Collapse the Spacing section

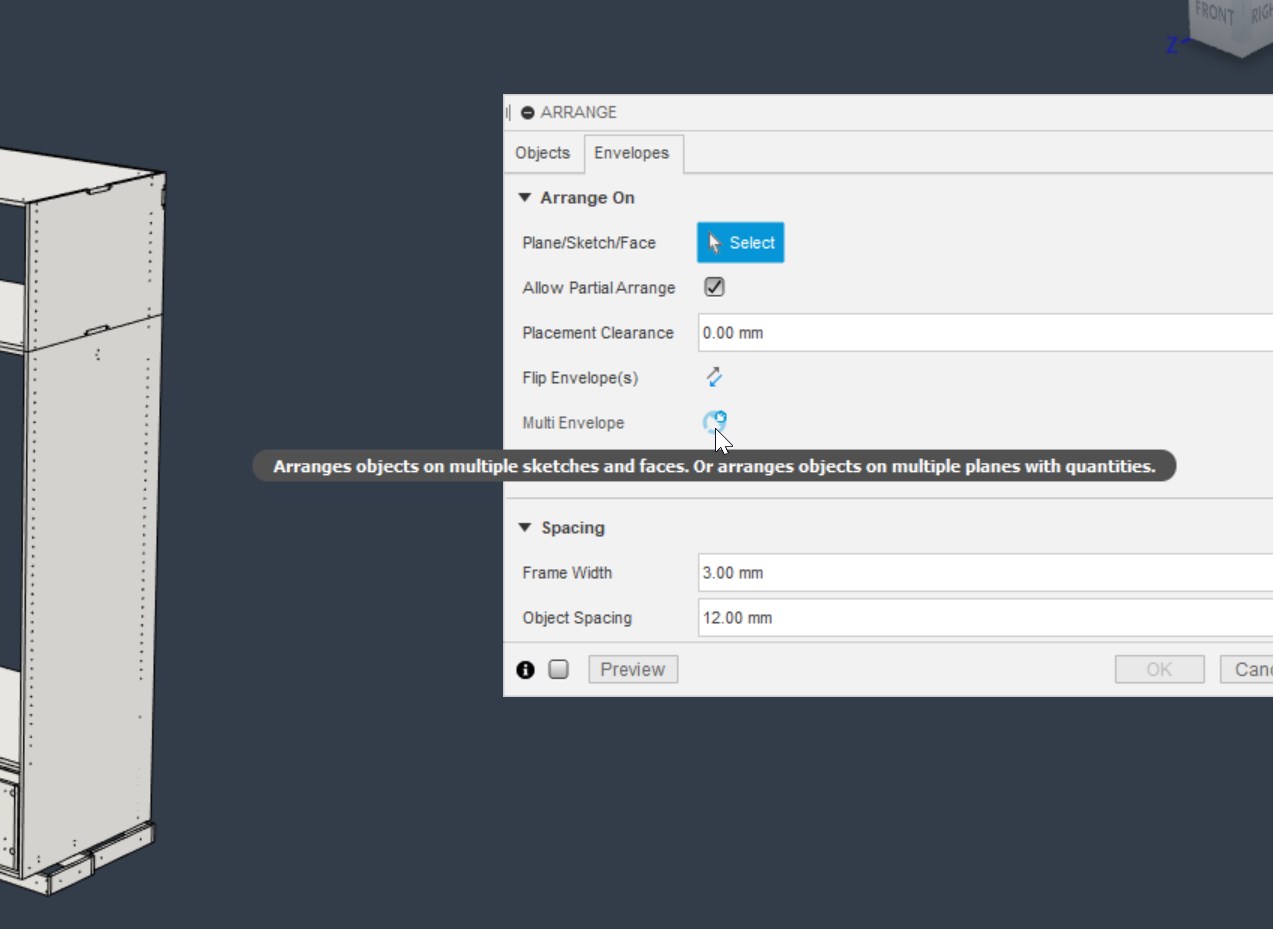[523, 527]
